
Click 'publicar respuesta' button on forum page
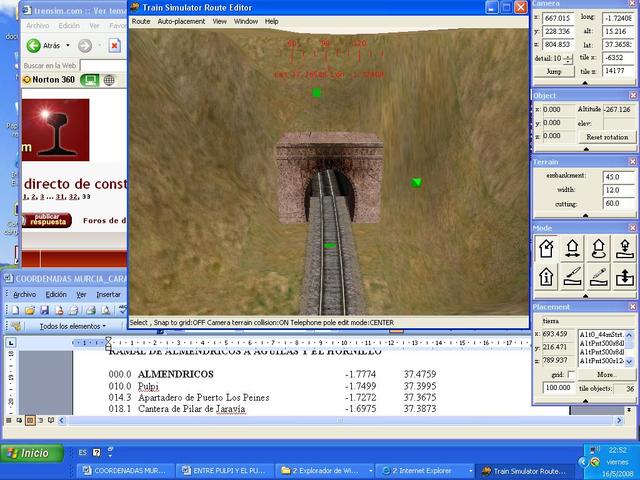click(x=47, y=219)
